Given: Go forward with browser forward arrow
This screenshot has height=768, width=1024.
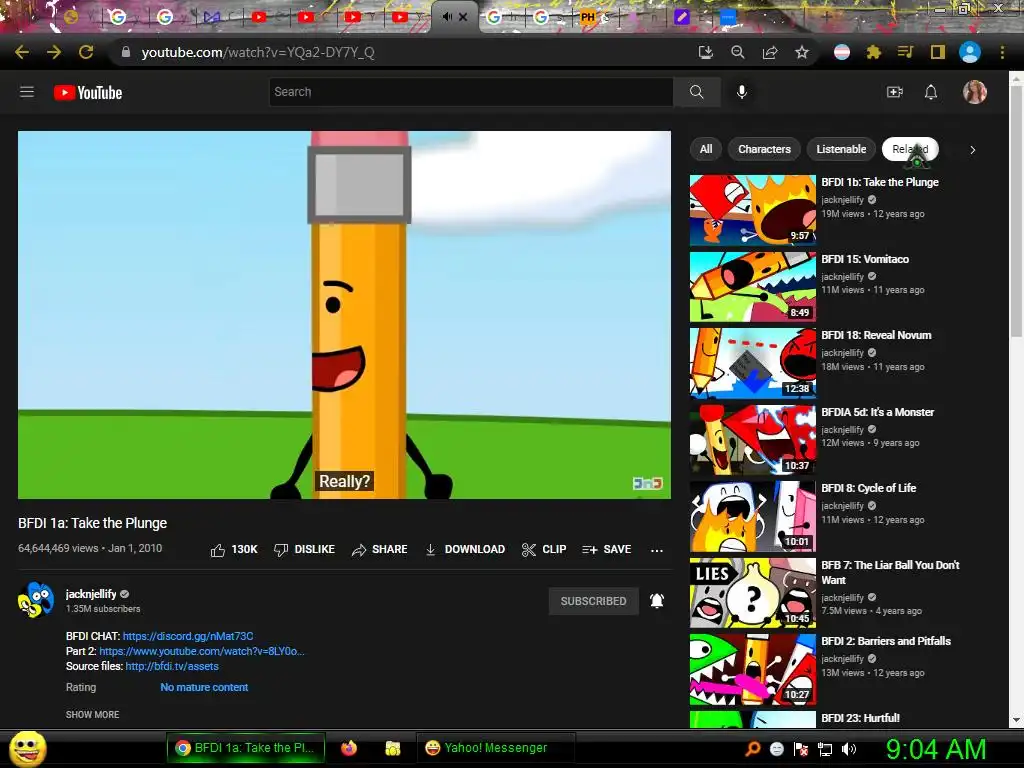Looking at the screenshot, I should [x=54, y=52].
